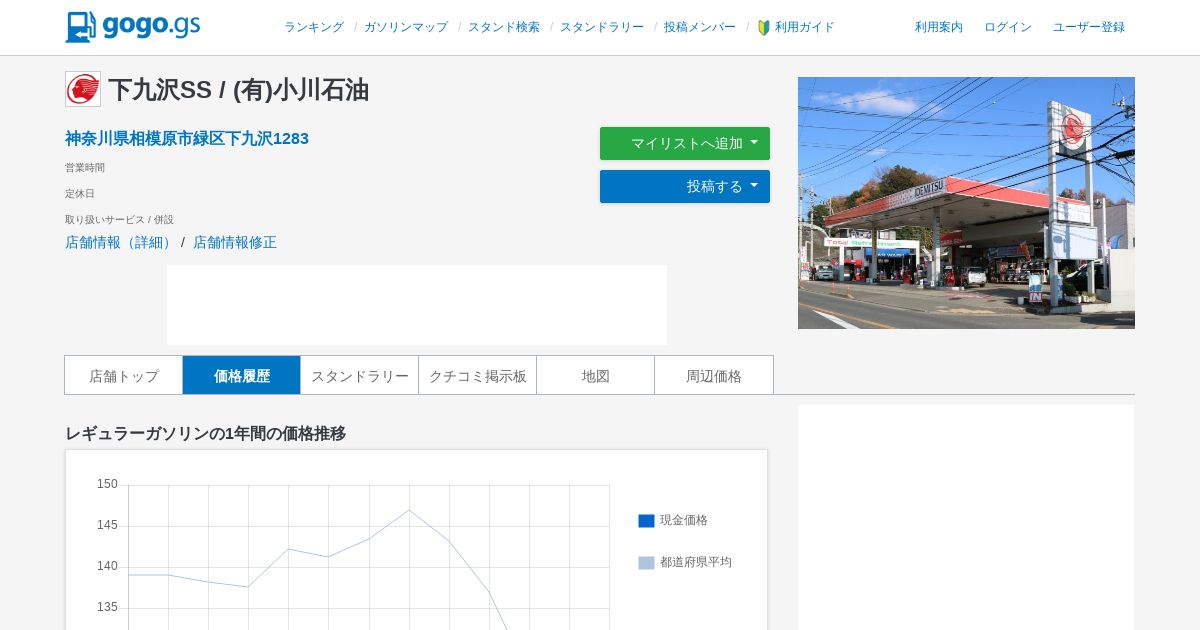This screenshot has width=1200, height=630.
Task: Switch to スタンドラリー tab below the banner
Action: click(x=360, y=375)
